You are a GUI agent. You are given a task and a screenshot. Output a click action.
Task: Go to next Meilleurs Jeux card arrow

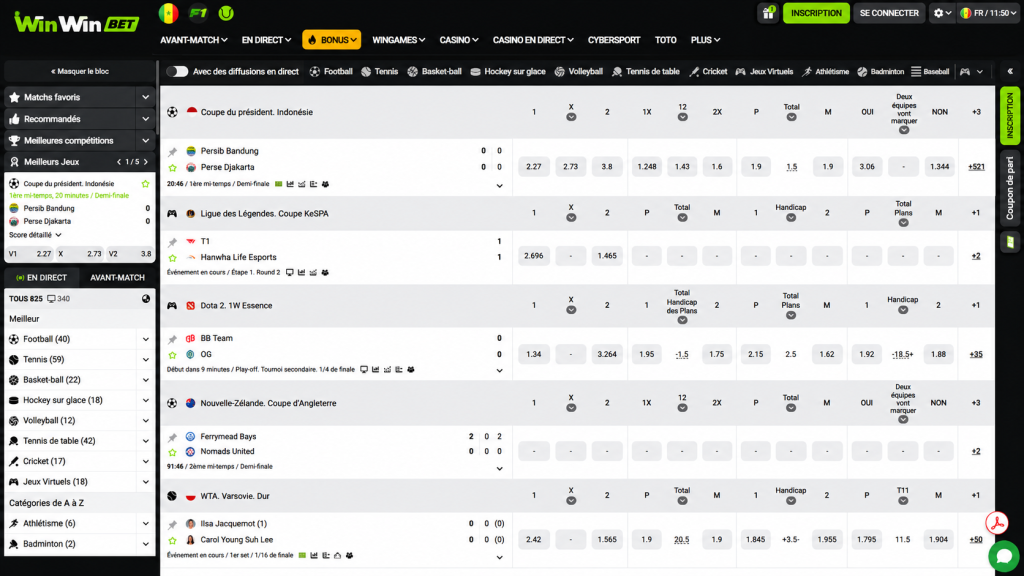point(146,162)
